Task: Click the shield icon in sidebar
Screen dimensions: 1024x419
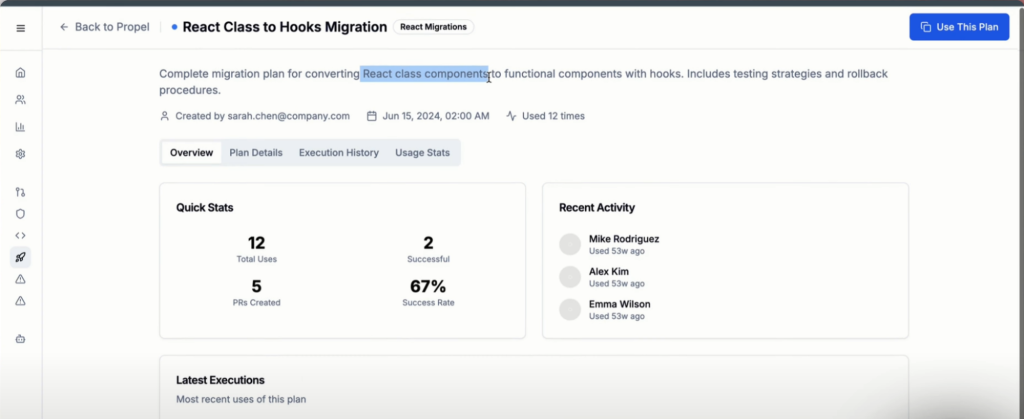Action: 20,213
